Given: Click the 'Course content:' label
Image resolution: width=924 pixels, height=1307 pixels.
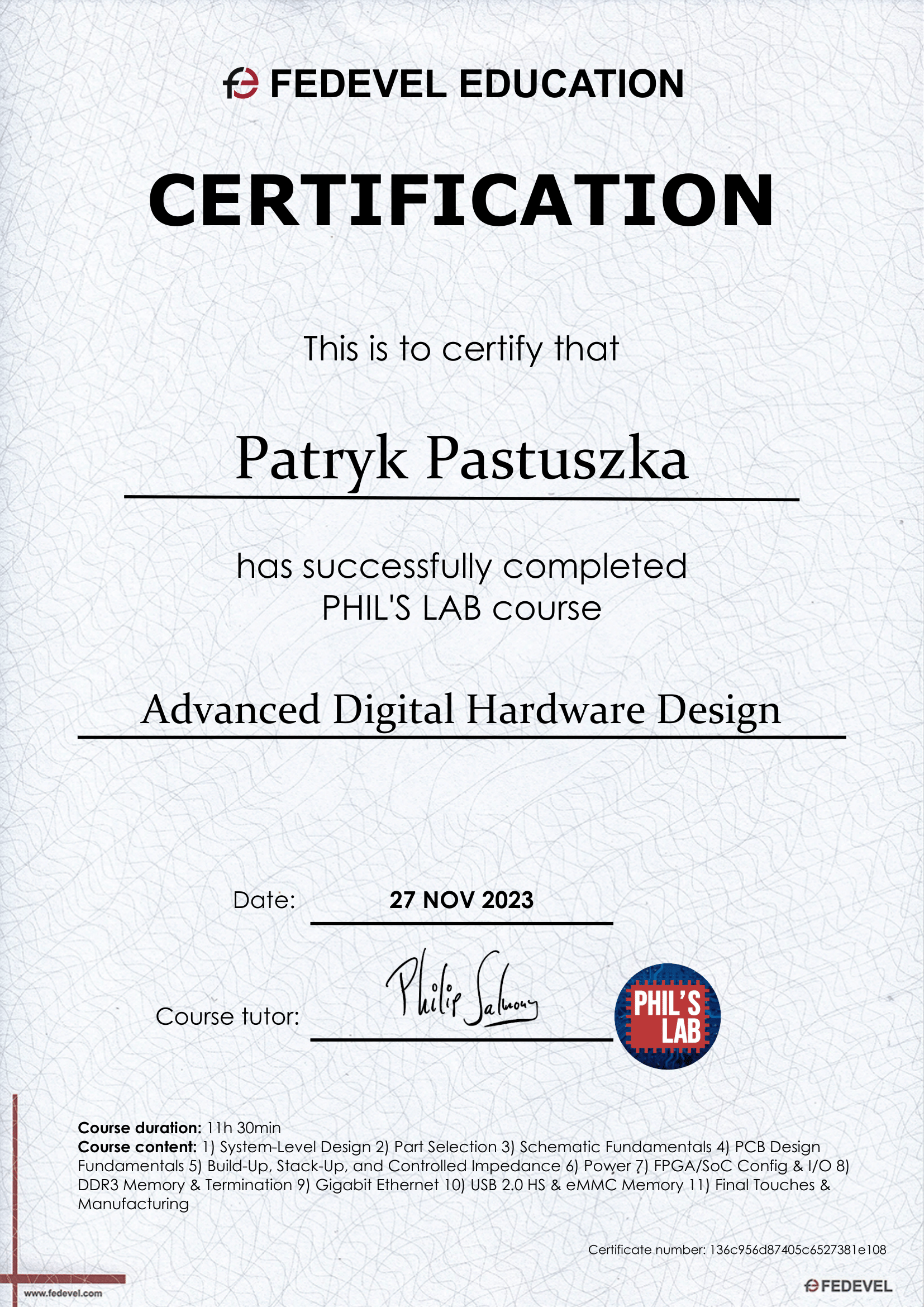Looking at the screenshot, I should coord(137,1147).
